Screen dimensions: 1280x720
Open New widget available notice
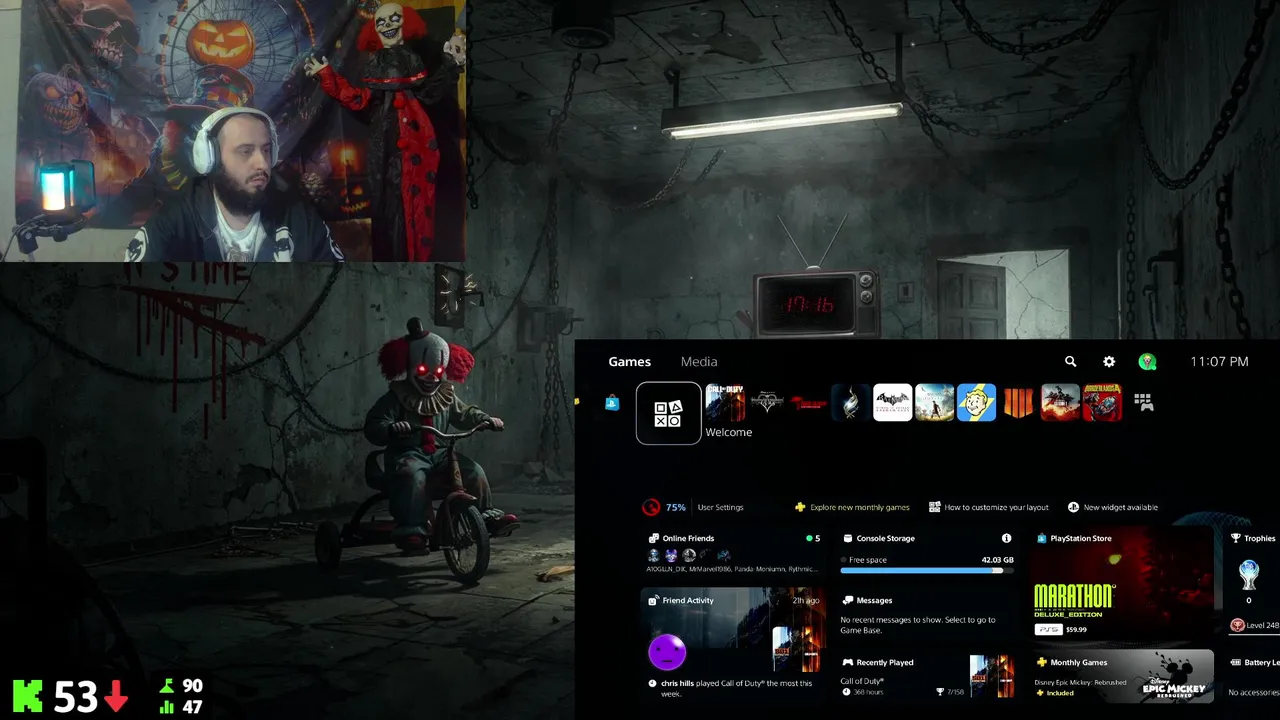click(x=1113, y=507)
